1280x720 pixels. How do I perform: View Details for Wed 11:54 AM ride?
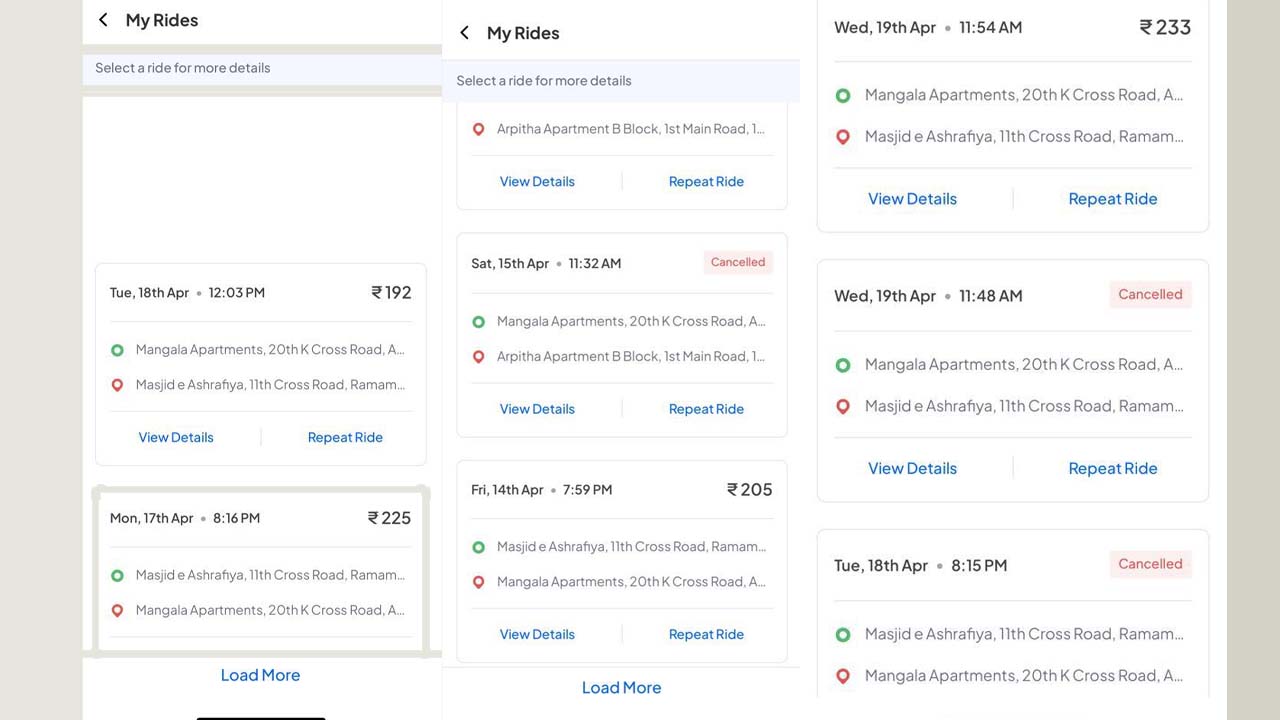pyautogui.click(x=912, y=199)
